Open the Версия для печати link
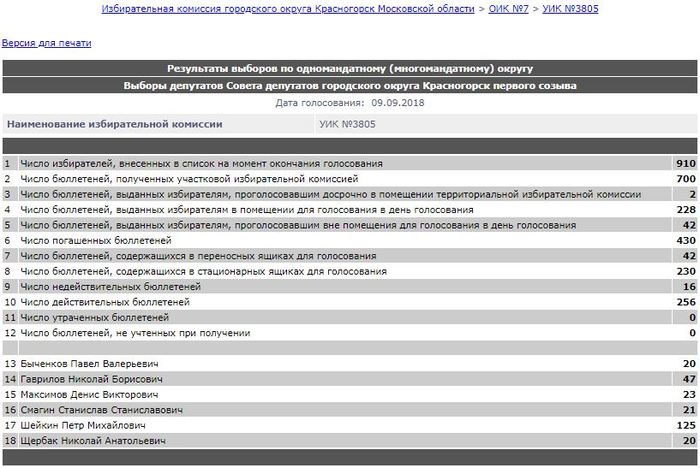700x468 pixels. pyautogui.click(x=46, y=44)
